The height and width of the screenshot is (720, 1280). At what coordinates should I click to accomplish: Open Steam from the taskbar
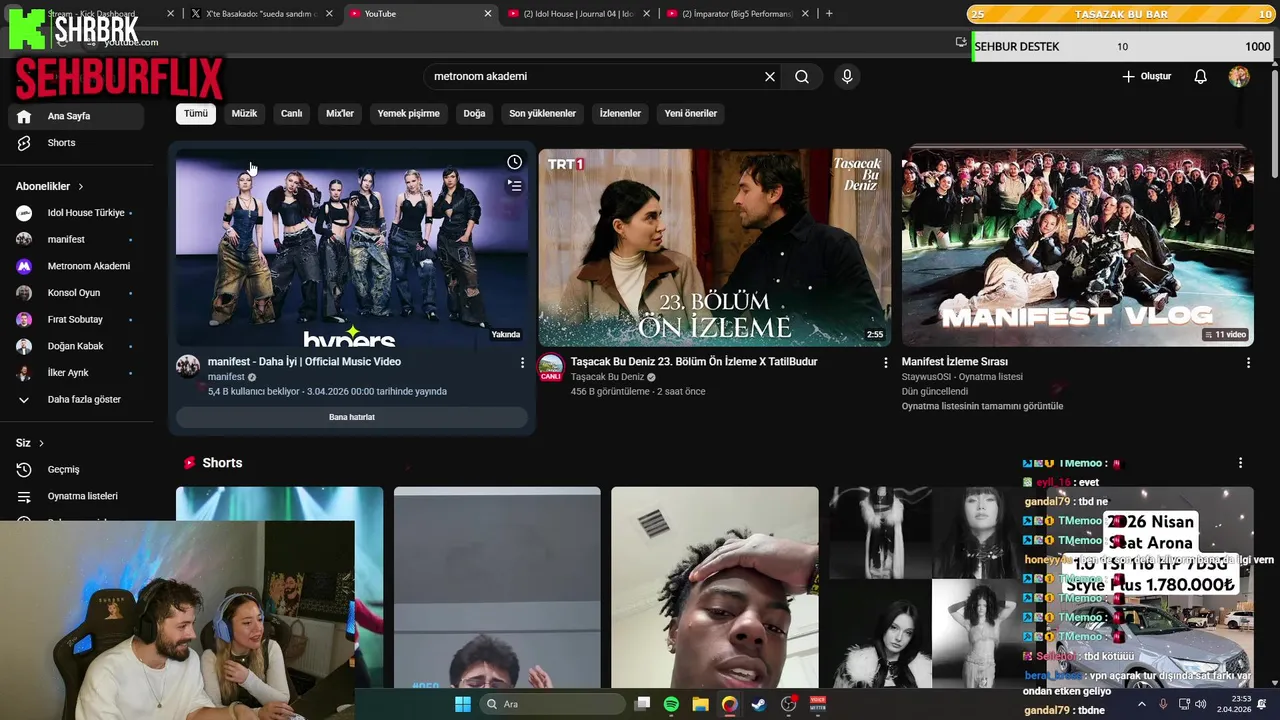(759, 704)
